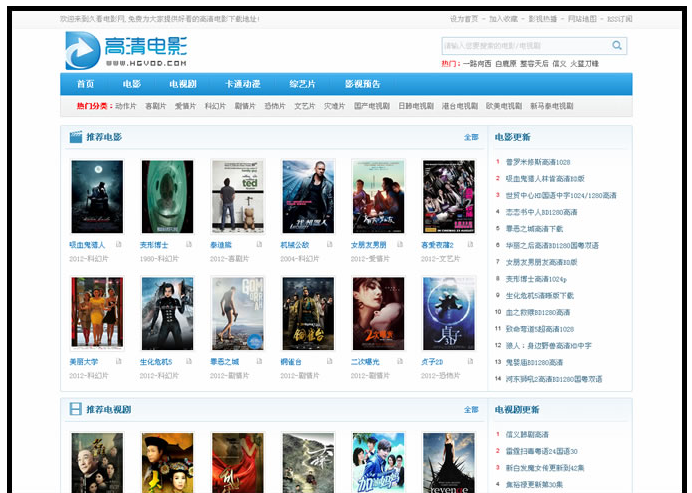Click the clapperboard icon beside 推荐电影
This screenshot has height=493, width=692.
tap(75, 137)
